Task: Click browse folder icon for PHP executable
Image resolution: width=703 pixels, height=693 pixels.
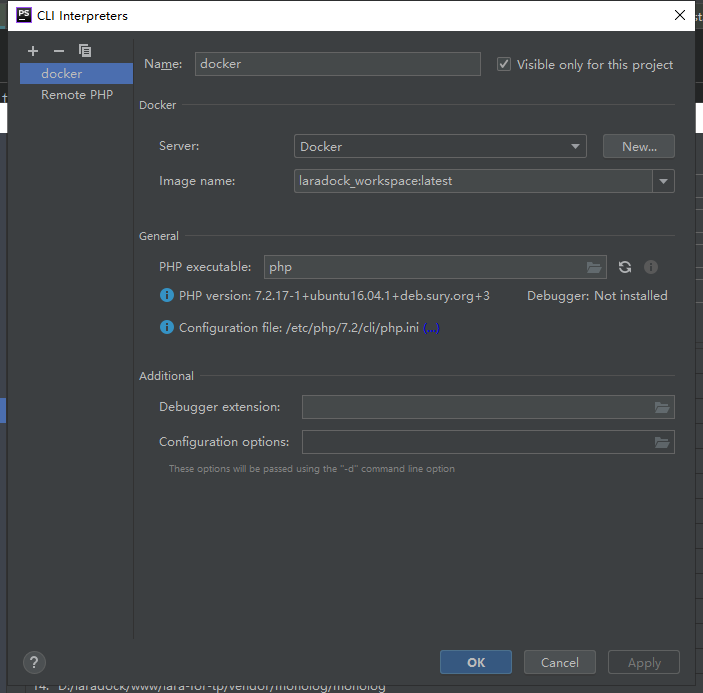Action: [x=595, y=267]
